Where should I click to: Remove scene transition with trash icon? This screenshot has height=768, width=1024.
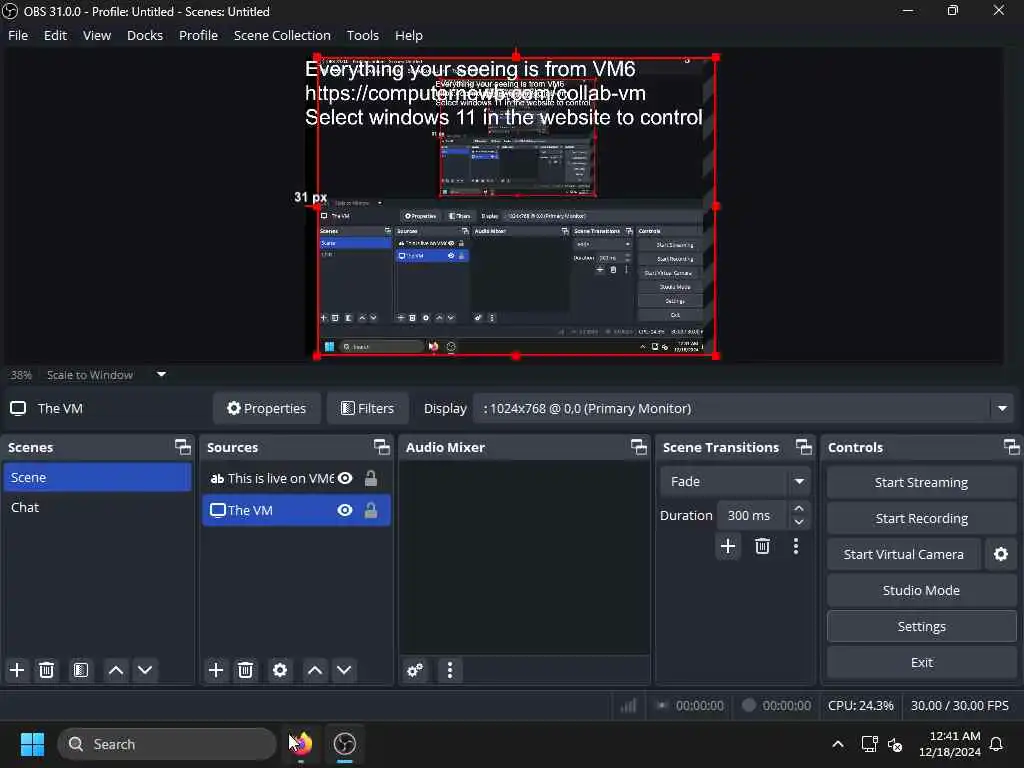tap(762, 546)
